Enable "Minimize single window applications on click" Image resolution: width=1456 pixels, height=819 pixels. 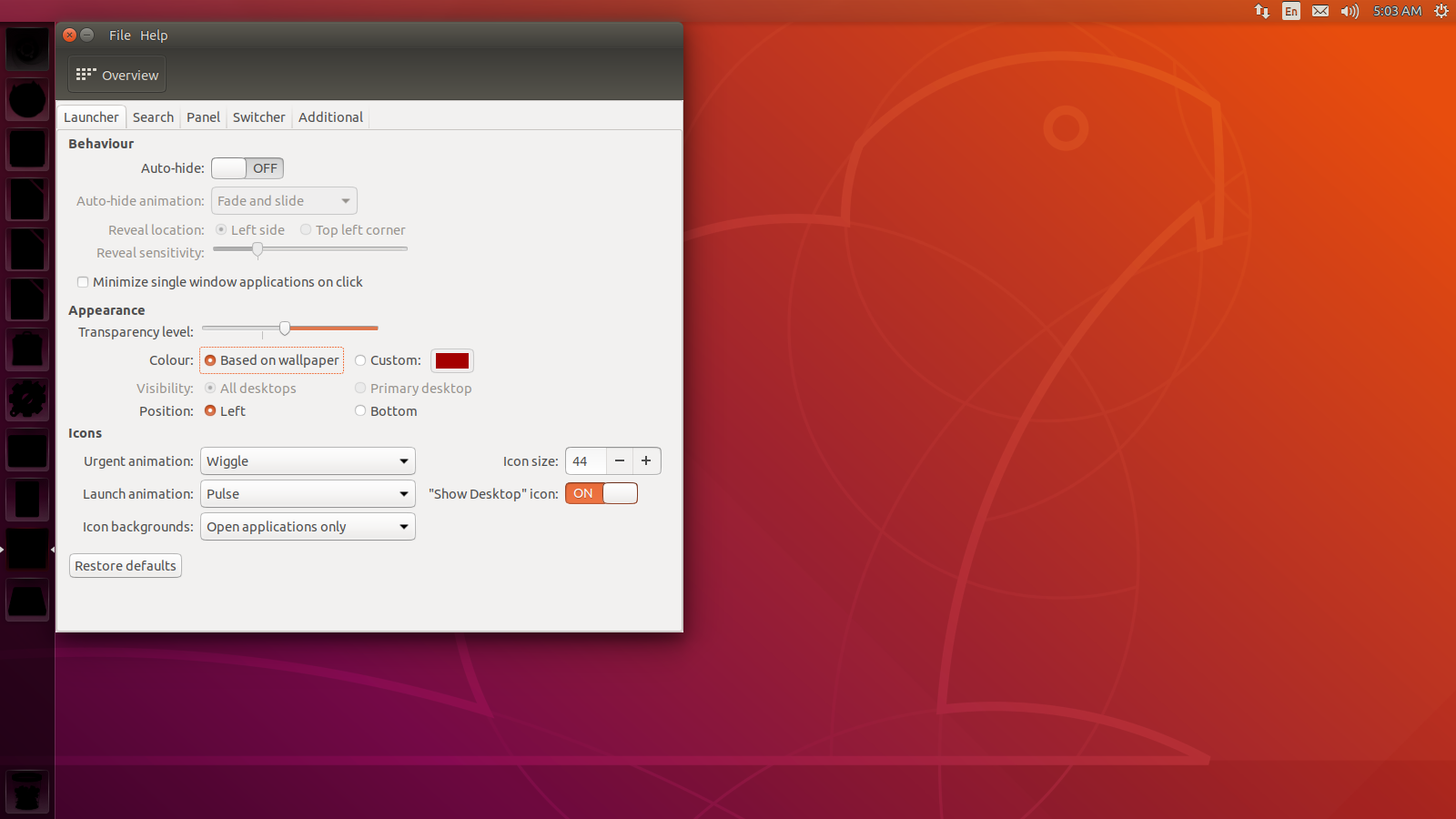[83, 282]
